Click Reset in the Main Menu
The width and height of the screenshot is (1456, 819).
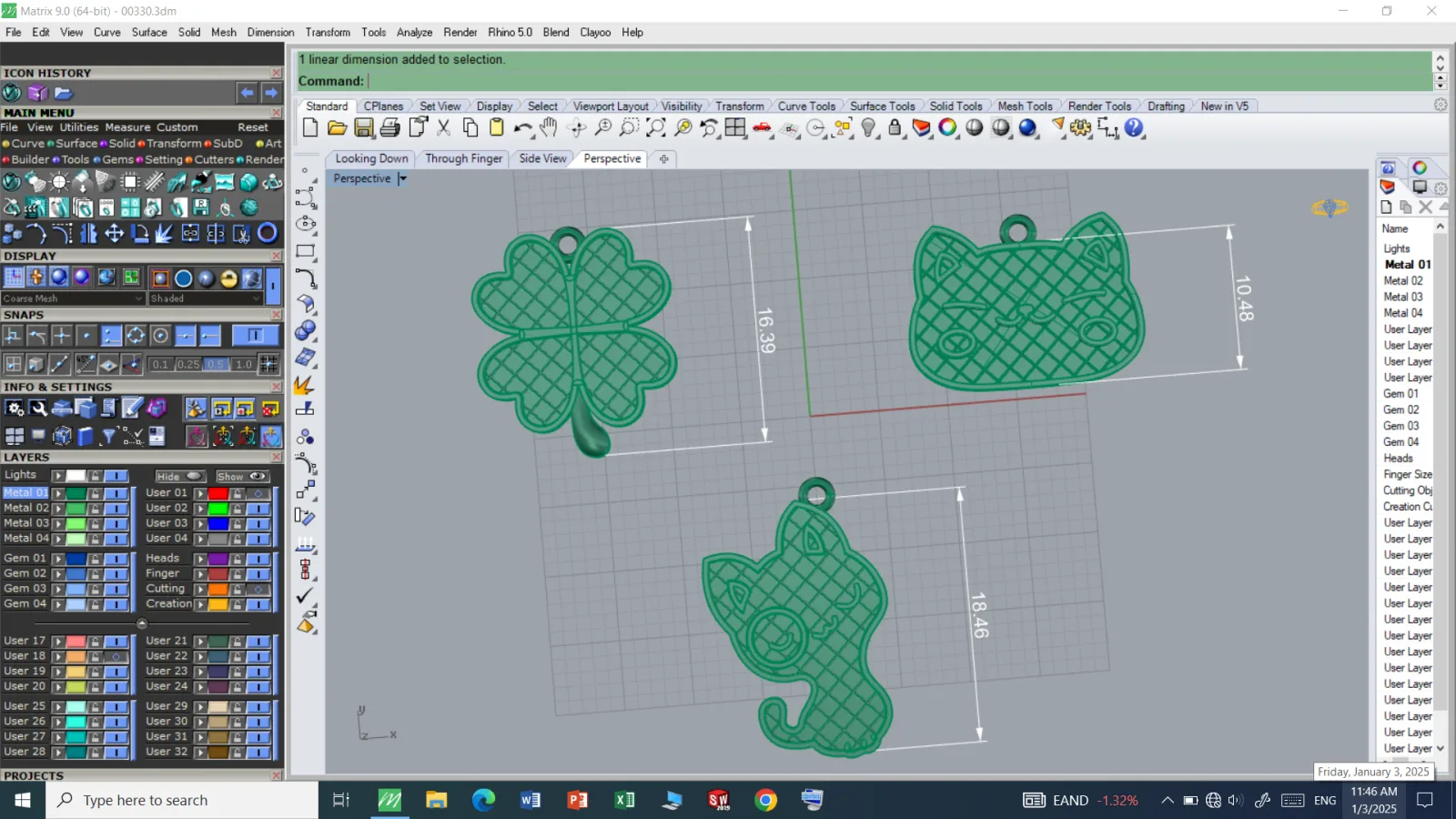[x=253, y=127]
